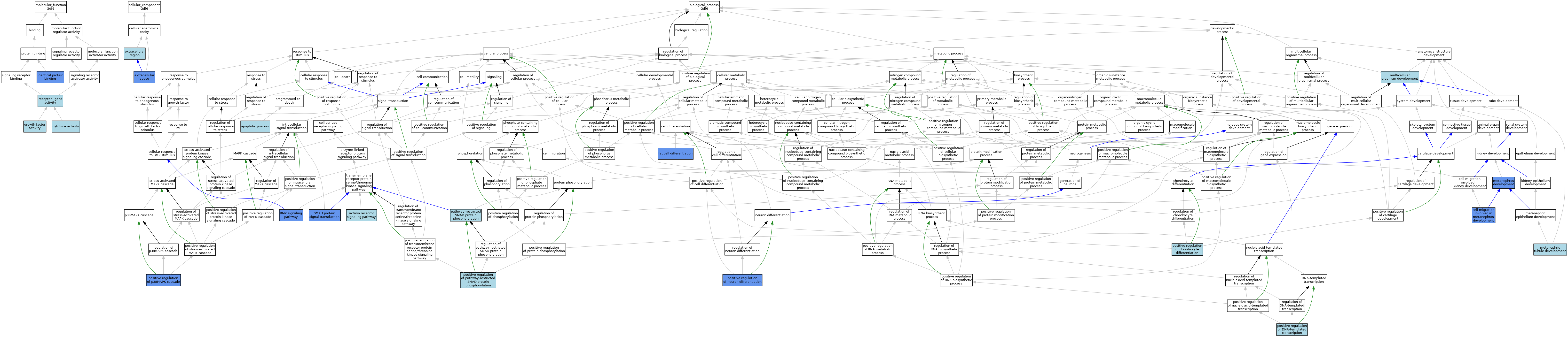The height and width of the screenshot is (337, 1568).
Task: Select "cell migration involved in metanephros development" node
Action: pos(1483,215)
